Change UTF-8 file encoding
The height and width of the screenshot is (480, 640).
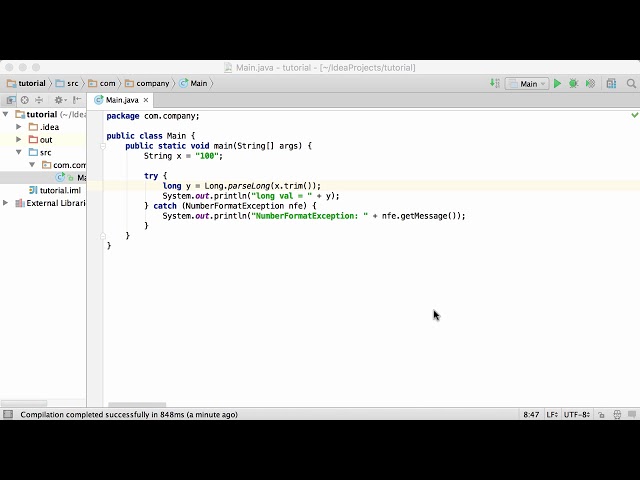click(577, 415)
